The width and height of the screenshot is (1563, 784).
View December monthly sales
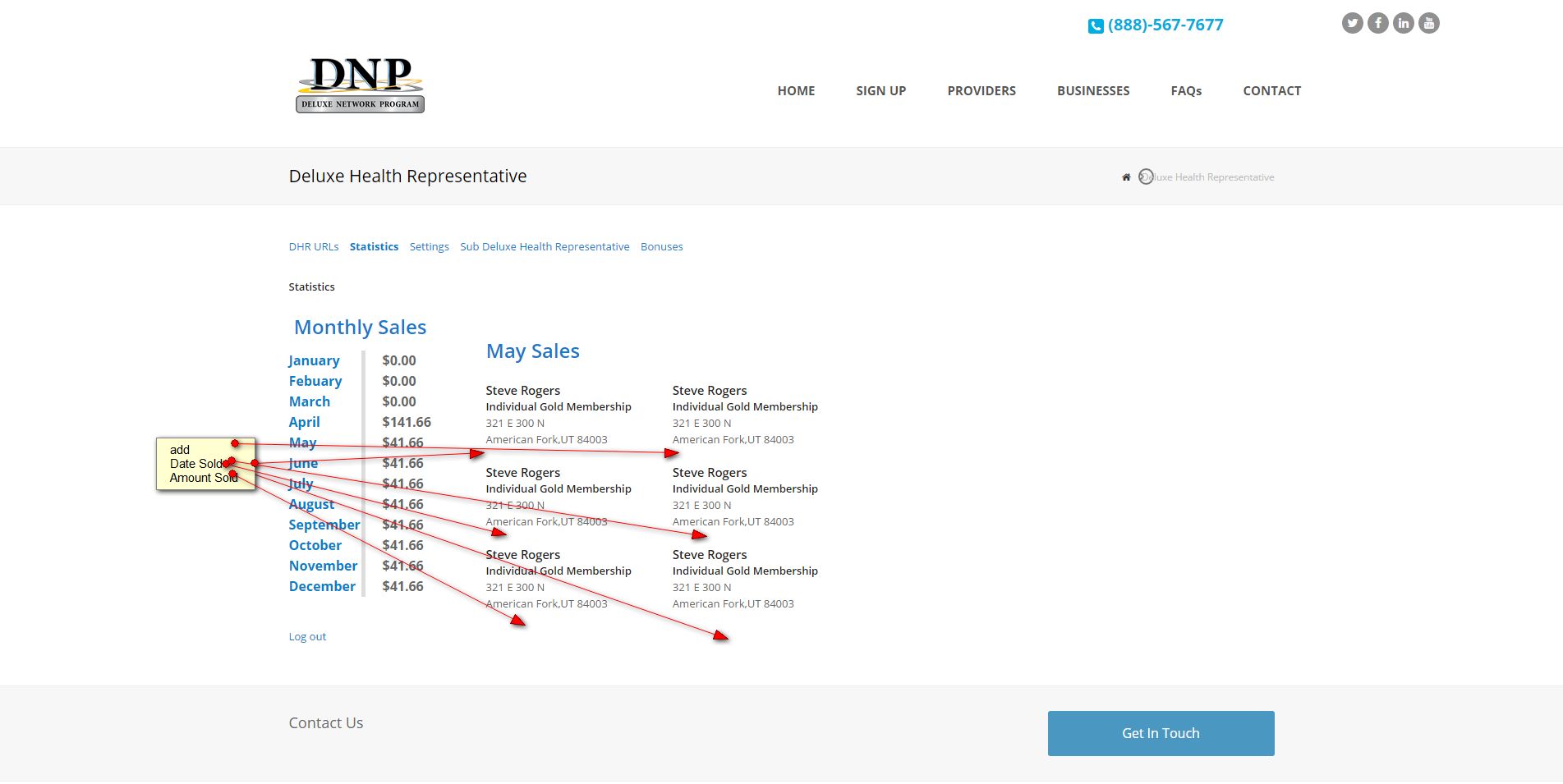coord(322,586)
